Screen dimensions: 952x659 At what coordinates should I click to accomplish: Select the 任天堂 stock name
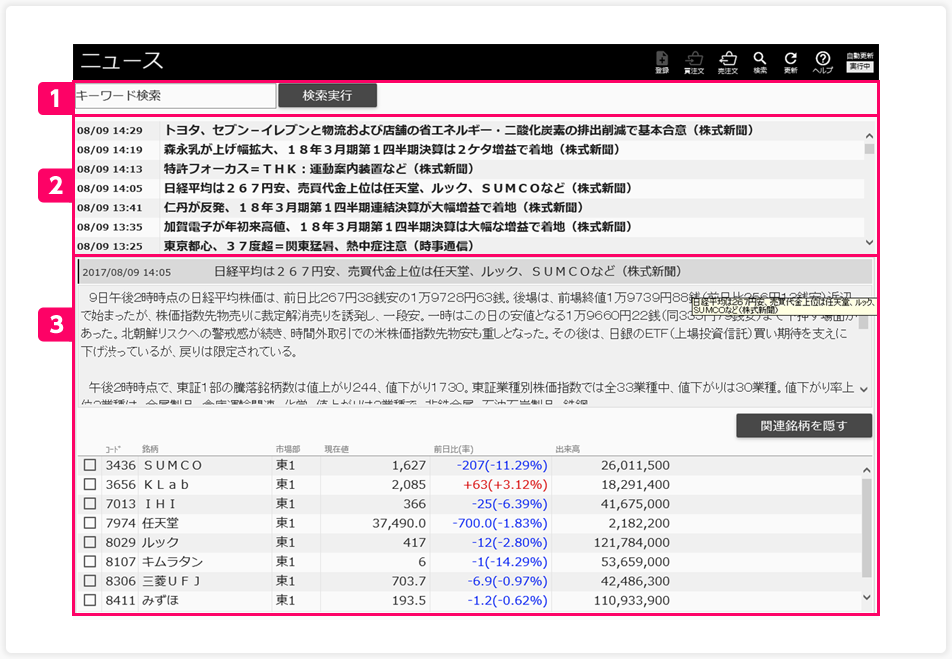pyautogui.click(x=160, y=523)
